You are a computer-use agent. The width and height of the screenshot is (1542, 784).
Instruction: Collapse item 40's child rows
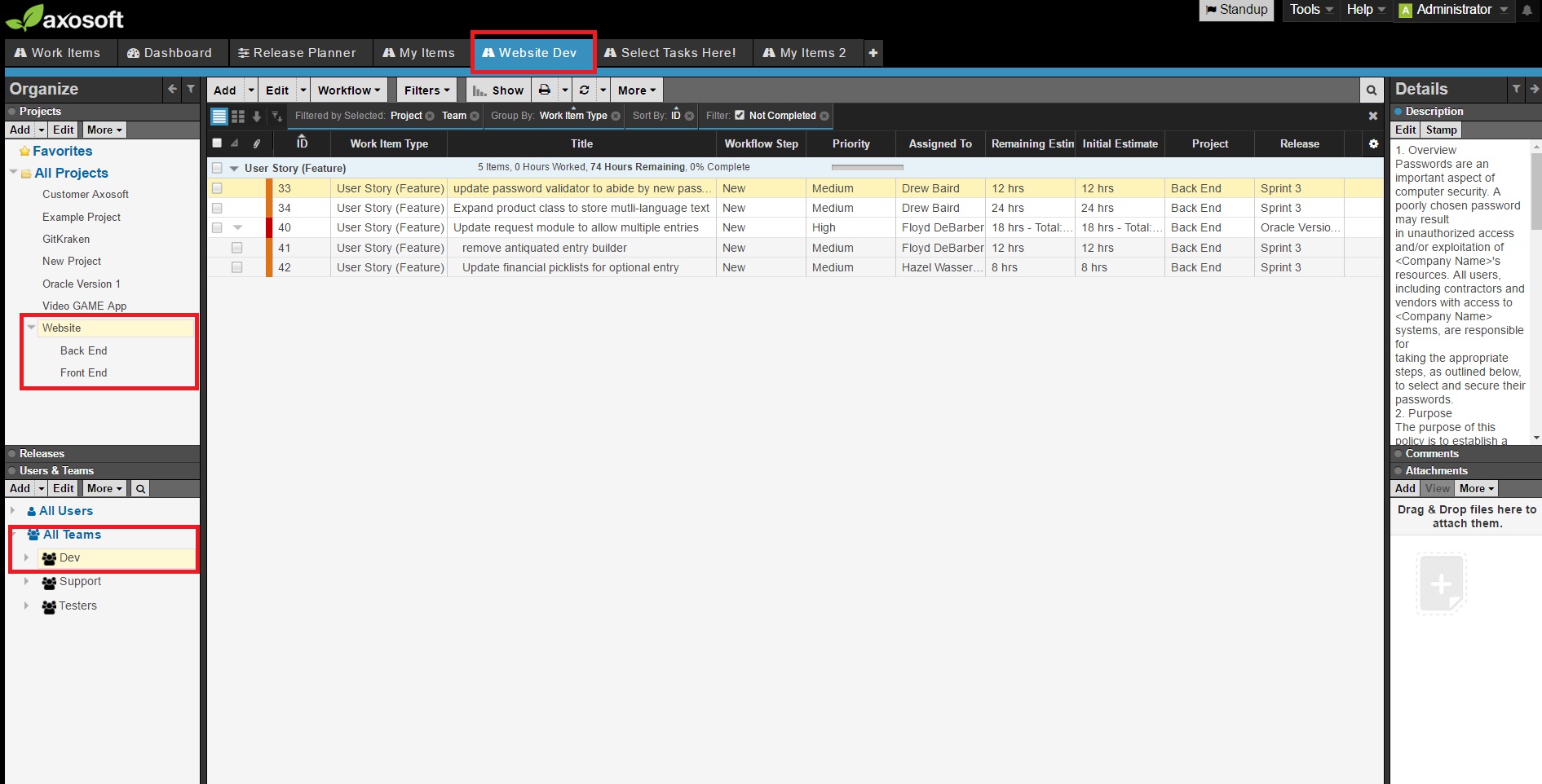[x=238, y=227]
